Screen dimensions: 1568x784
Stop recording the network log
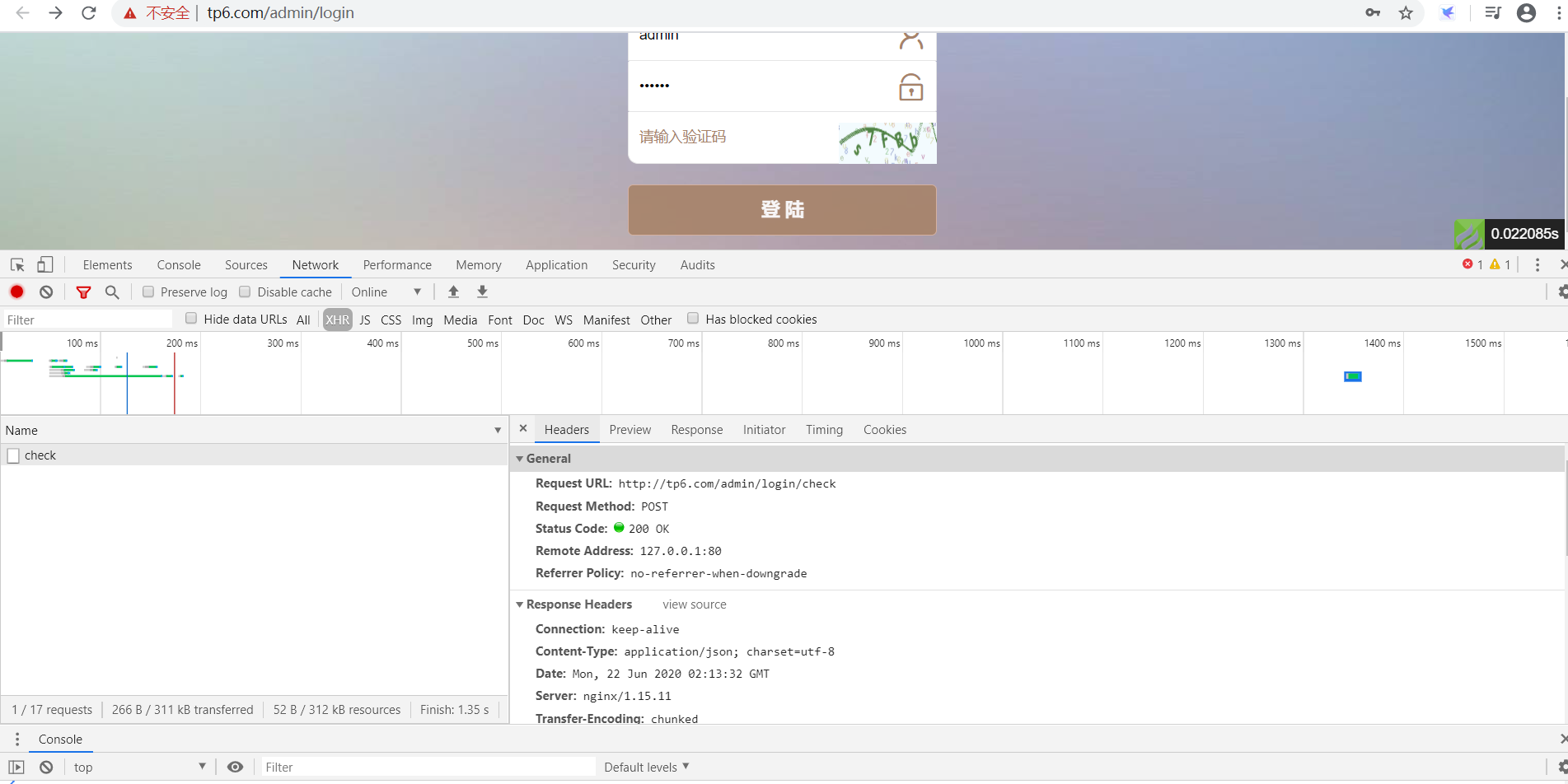pyautogui.click(x=17, y=292)
